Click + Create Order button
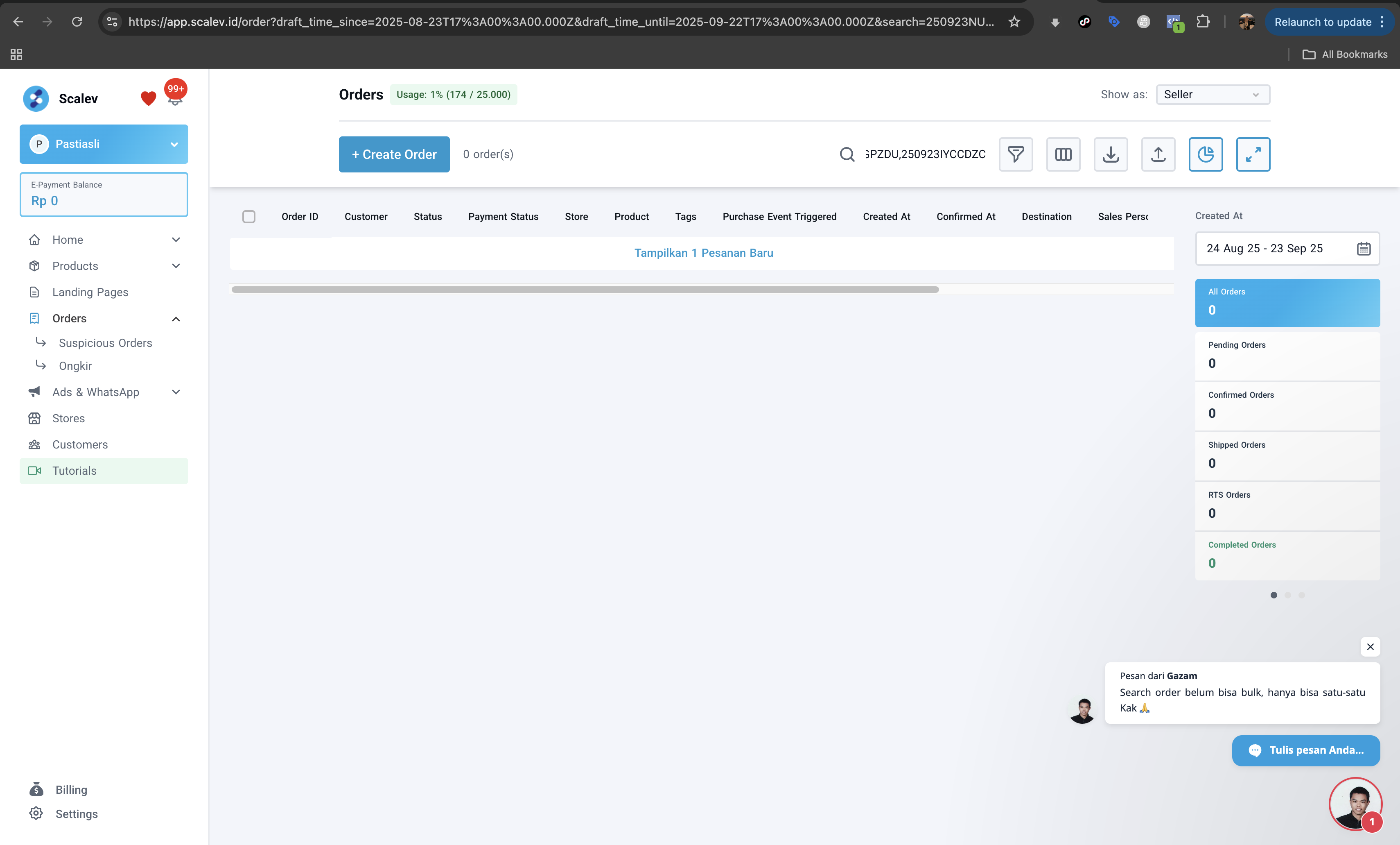The width and height of the screenshot is (1400, 845). tap(394, 154)
